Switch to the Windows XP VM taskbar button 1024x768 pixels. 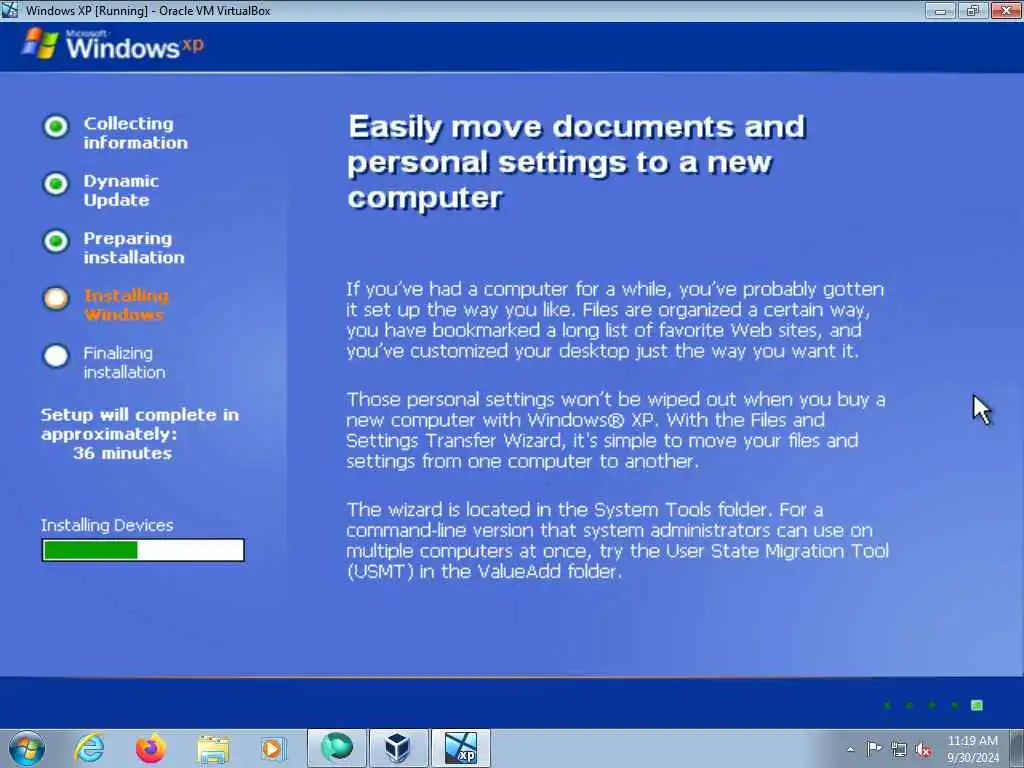460,748
